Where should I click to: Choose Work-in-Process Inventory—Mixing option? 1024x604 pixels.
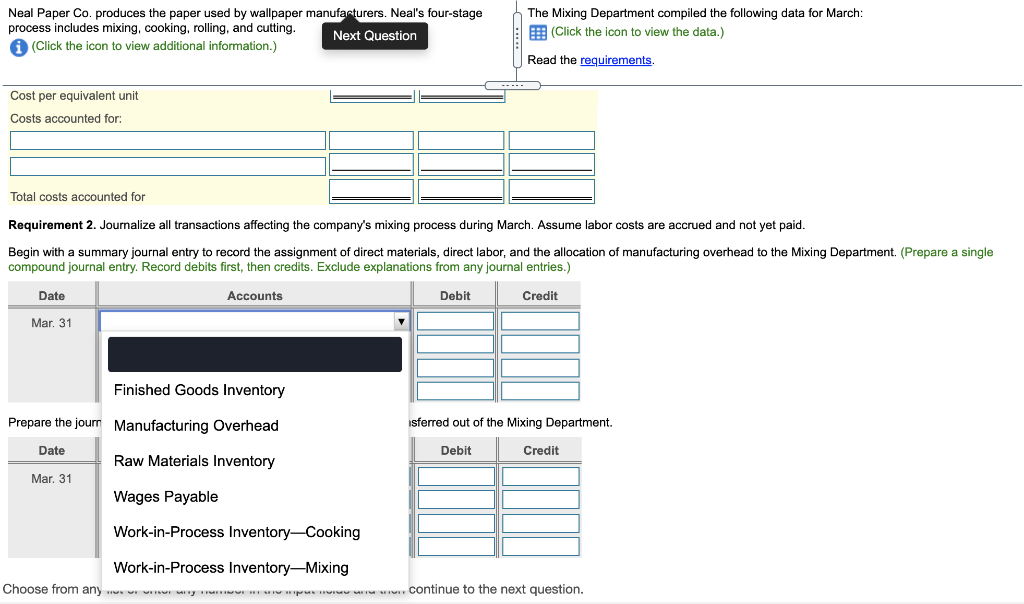(231, 567)
